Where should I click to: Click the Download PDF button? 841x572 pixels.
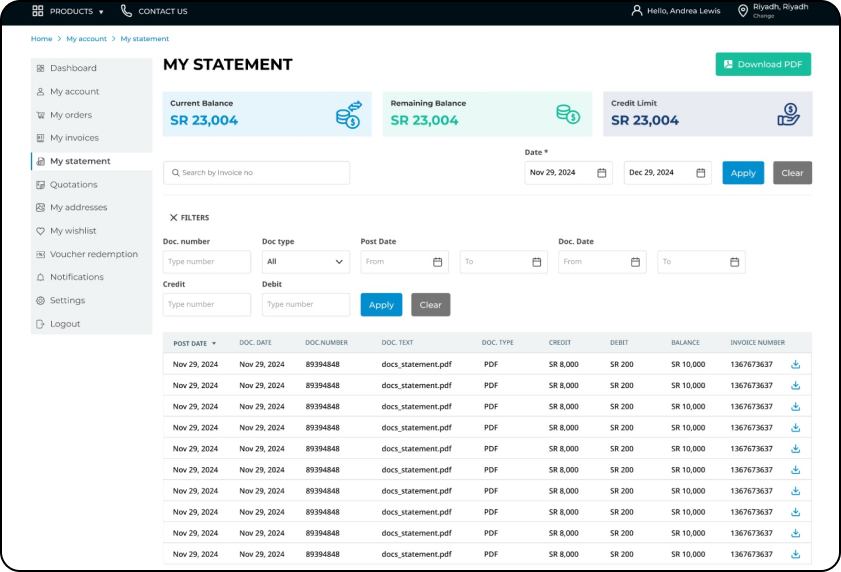pyautogui.click(x=763, y=64)
